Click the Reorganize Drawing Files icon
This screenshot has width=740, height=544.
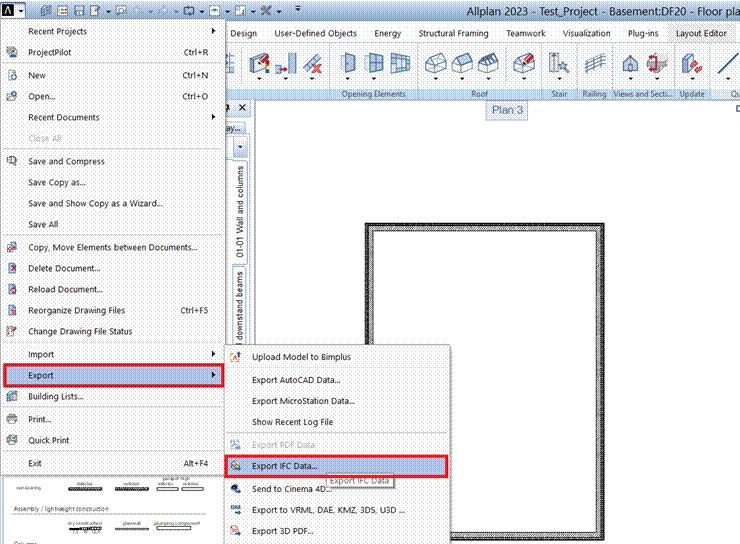(x=12, y=310)
